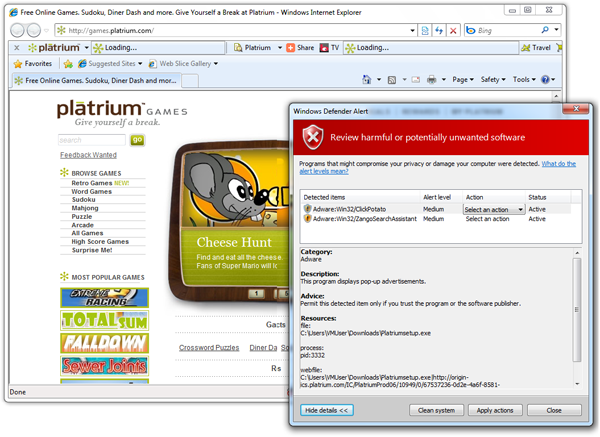Click the Retro Games link
Viewport: 600px width, 437px height.
pos(92,183)
